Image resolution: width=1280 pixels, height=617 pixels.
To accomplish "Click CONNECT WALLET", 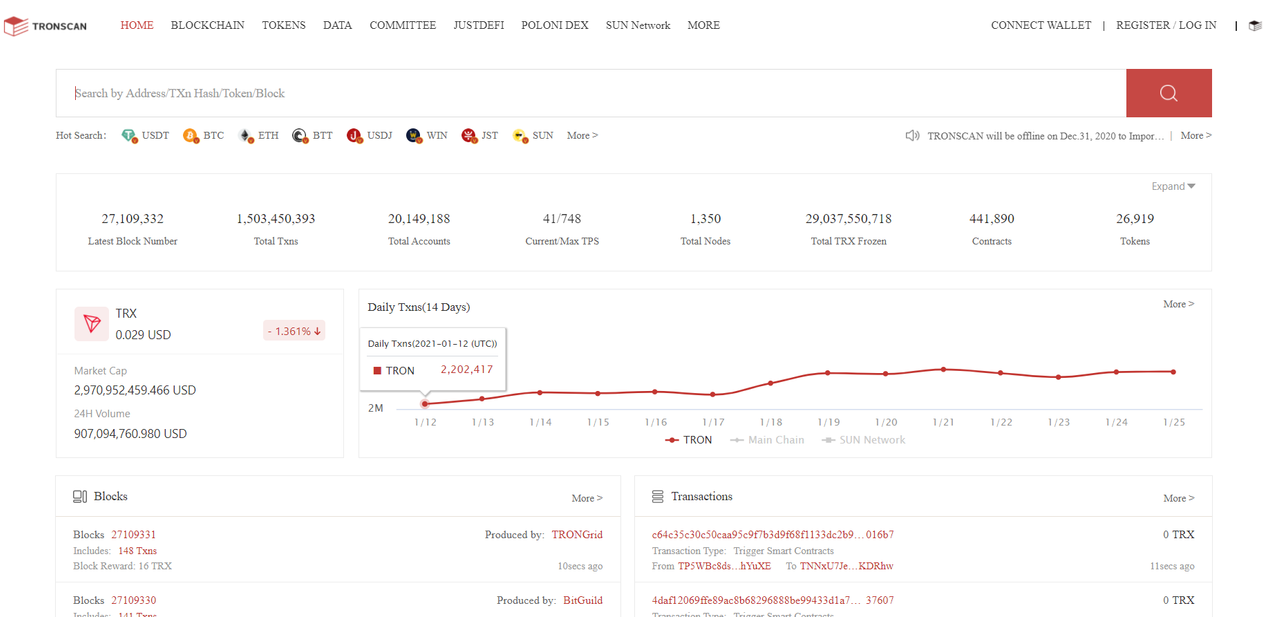I will tap(1041, 25).
